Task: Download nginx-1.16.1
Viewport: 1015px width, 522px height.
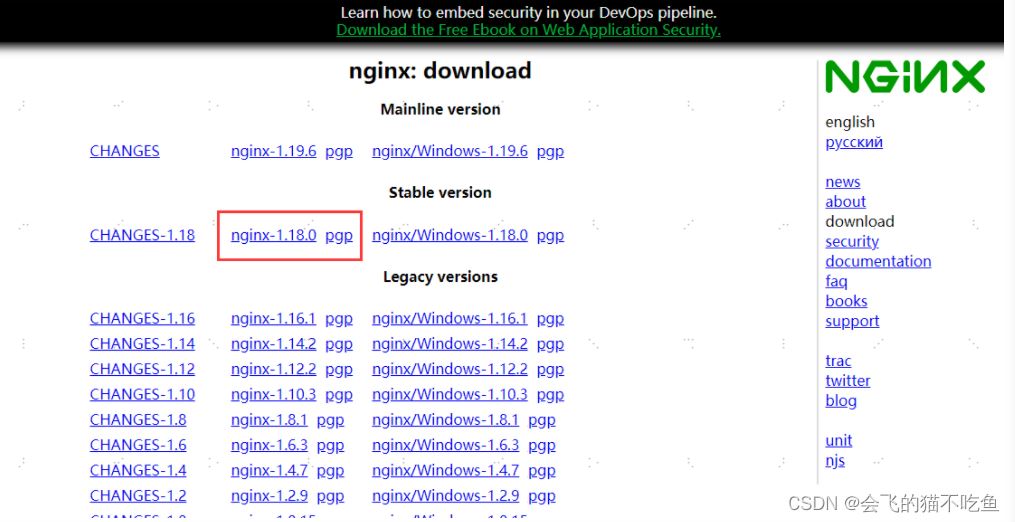Action: coord(273,319)
